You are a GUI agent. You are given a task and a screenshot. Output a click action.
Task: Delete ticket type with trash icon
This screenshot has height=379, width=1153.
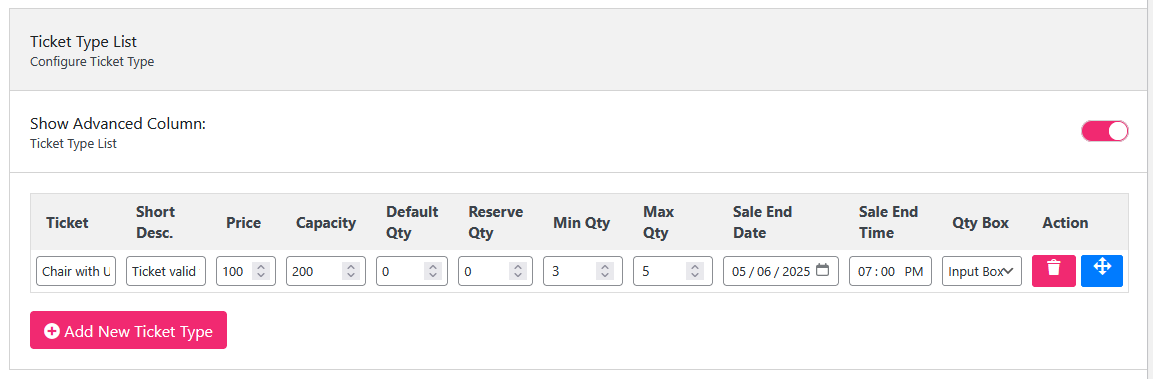(x=1054, y=271)
